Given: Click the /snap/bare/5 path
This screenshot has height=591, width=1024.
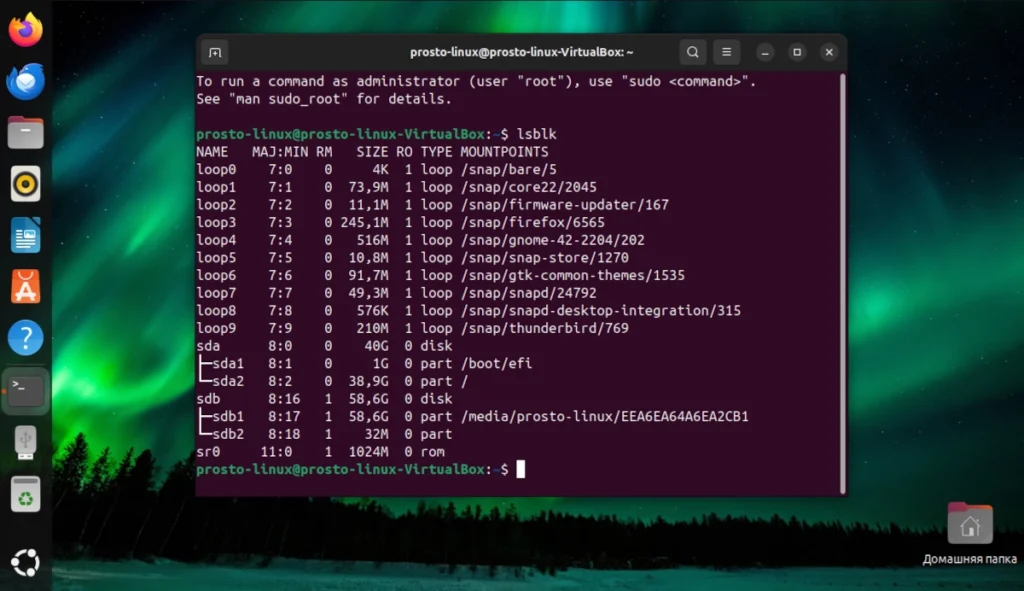Looking at the screenshot, I should tap(509, 169).
